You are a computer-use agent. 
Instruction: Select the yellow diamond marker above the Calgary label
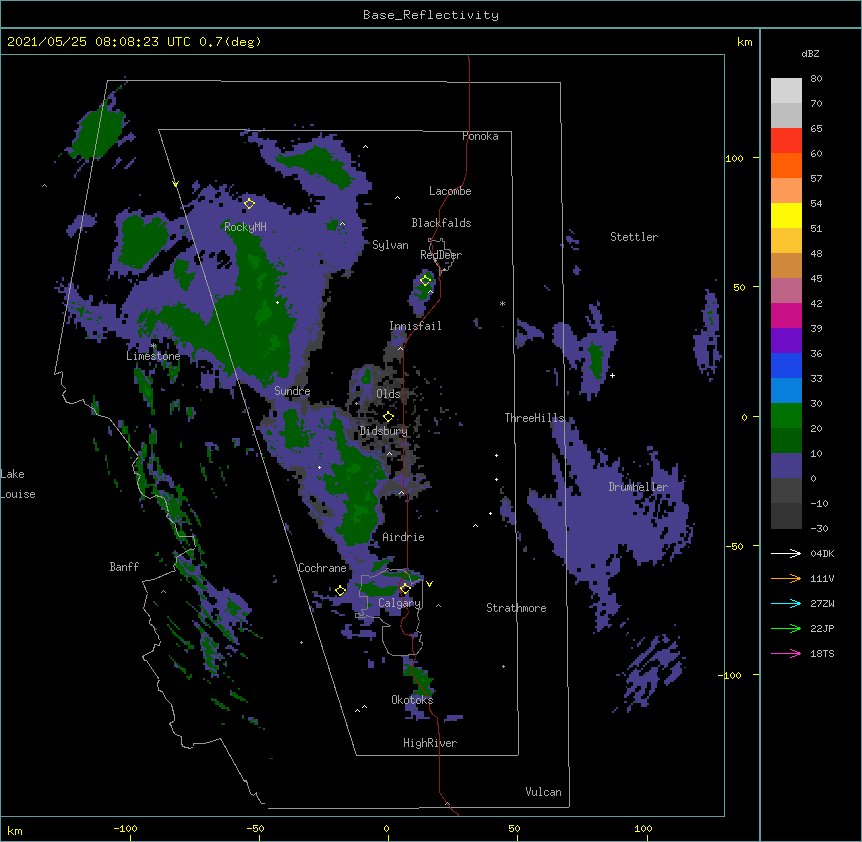(x=405, y=589)
